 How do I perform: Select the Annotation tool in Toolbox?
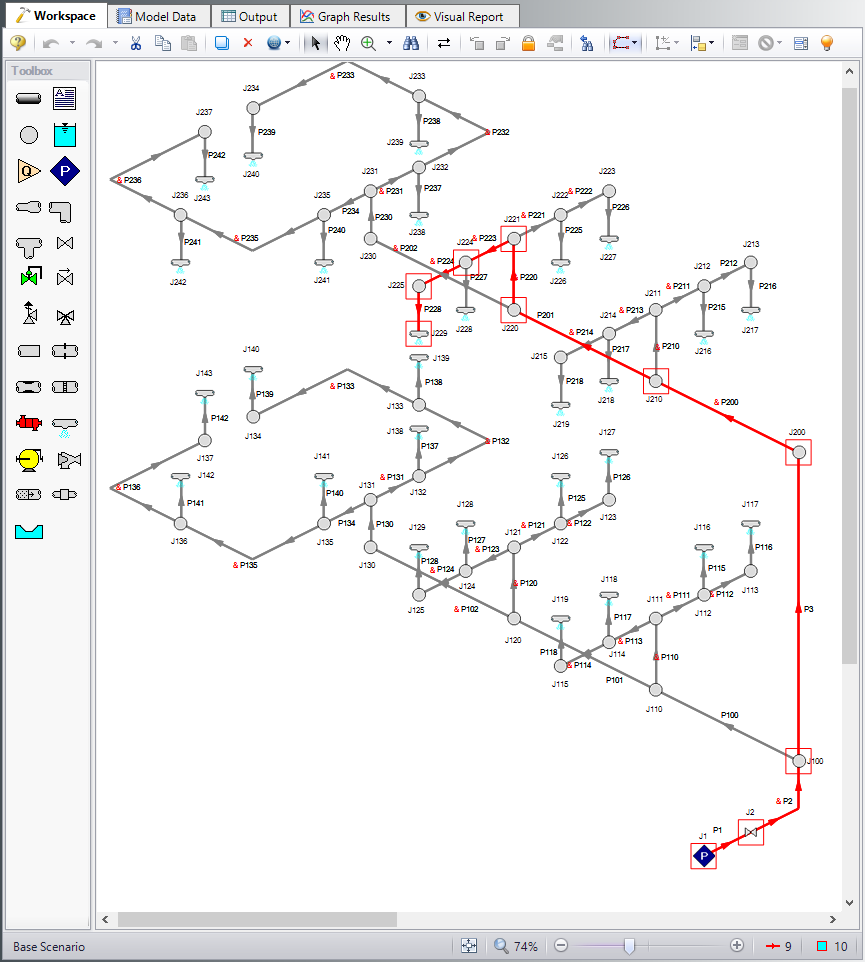point(65,98)
